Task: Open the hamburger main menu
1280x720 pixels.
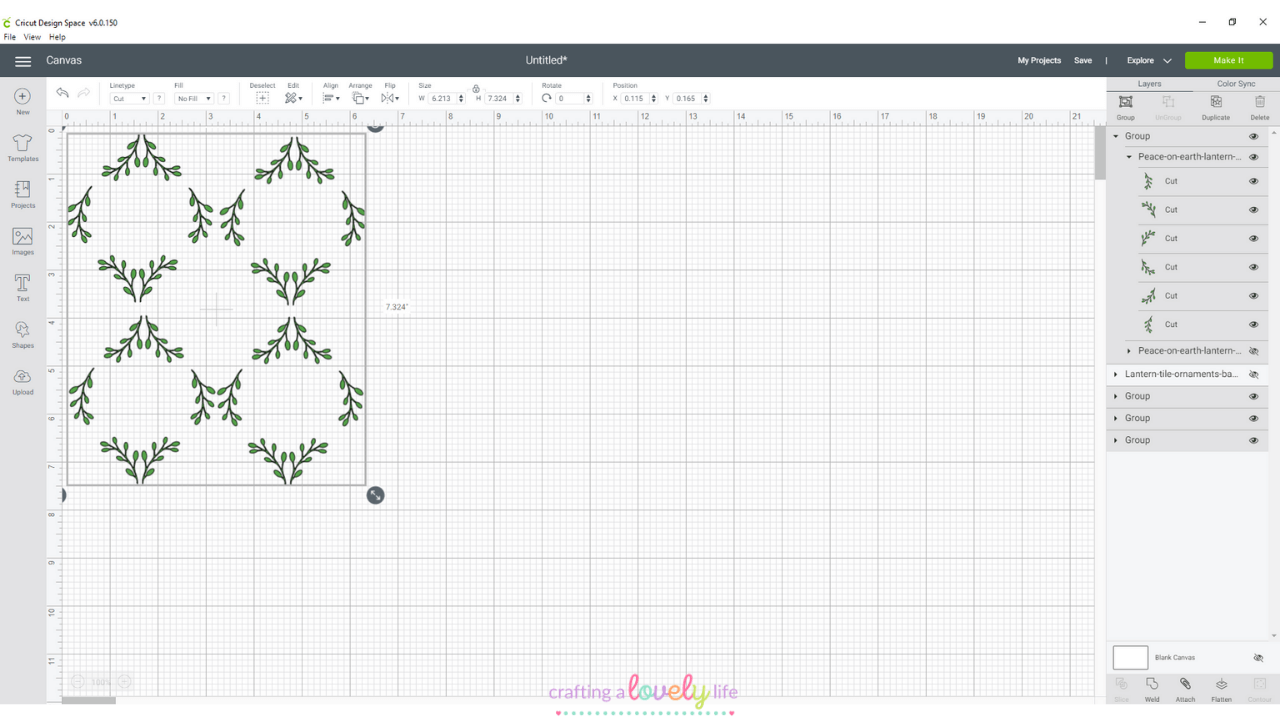Action: (23, 61)
